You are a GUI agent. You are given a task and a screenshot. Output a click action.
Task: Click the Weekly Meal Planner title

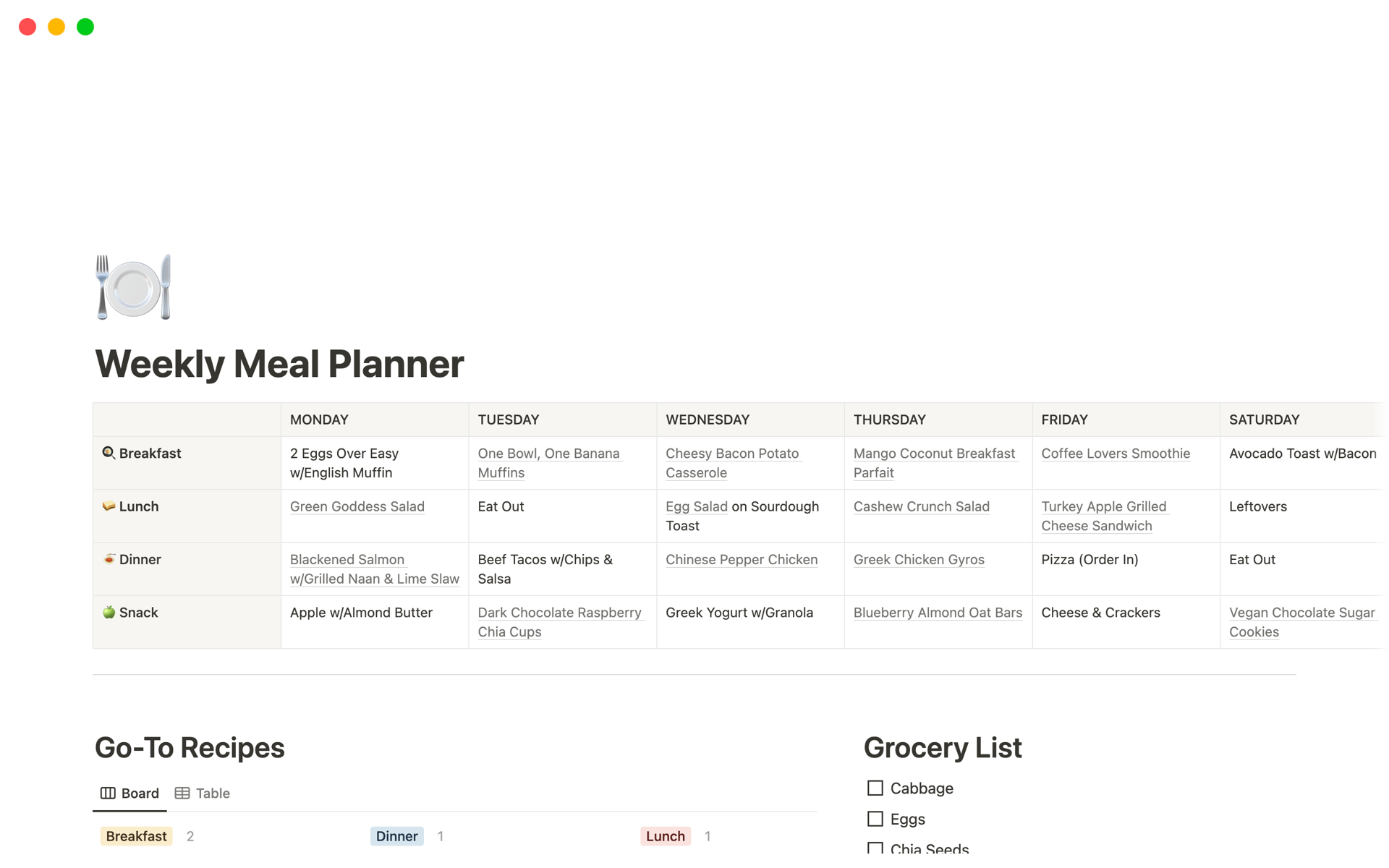279,364
